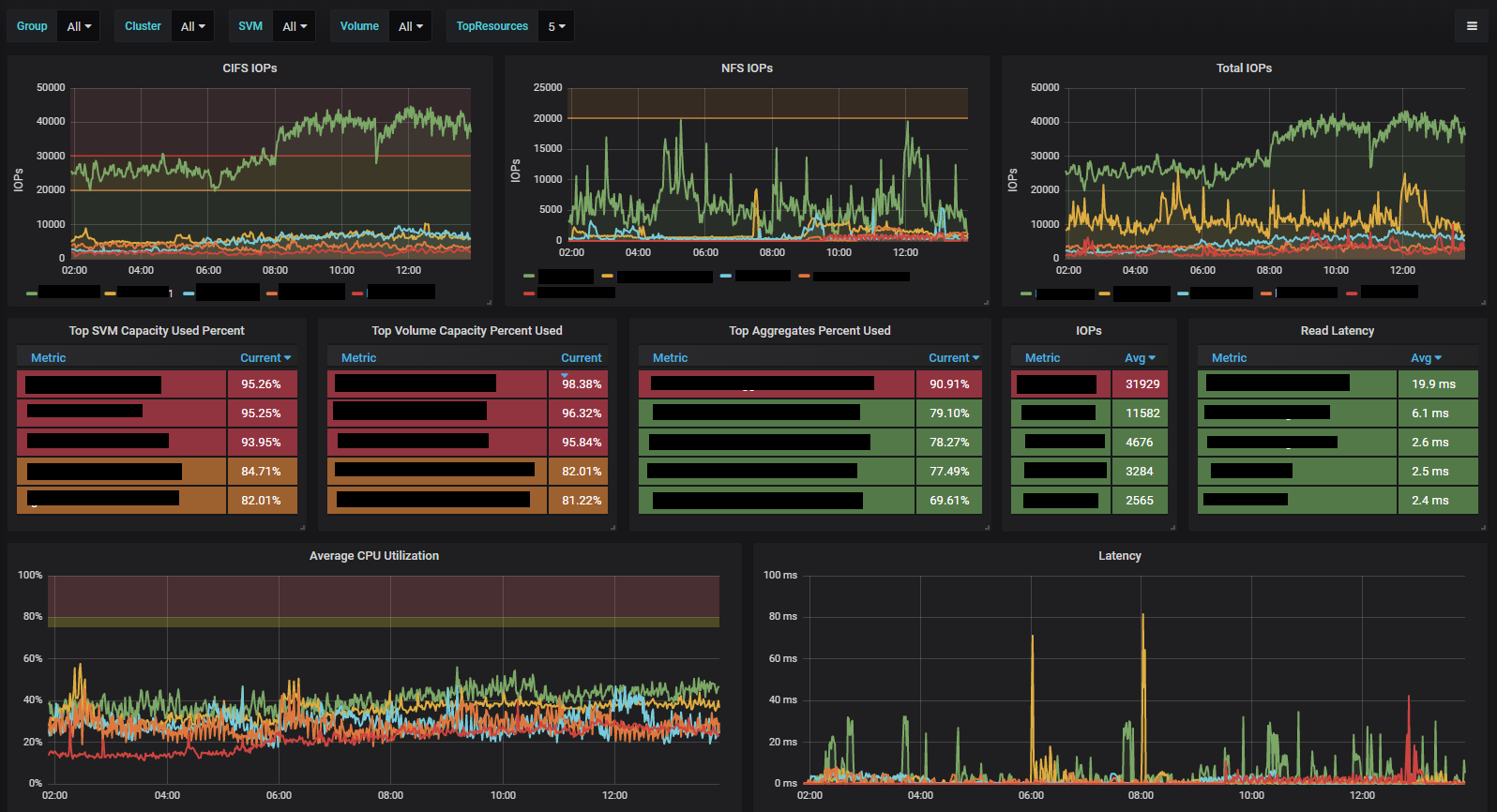1497x812 pixels.
Task: Sort Top Volume Capacity table by Current
Action: point(582,358)
